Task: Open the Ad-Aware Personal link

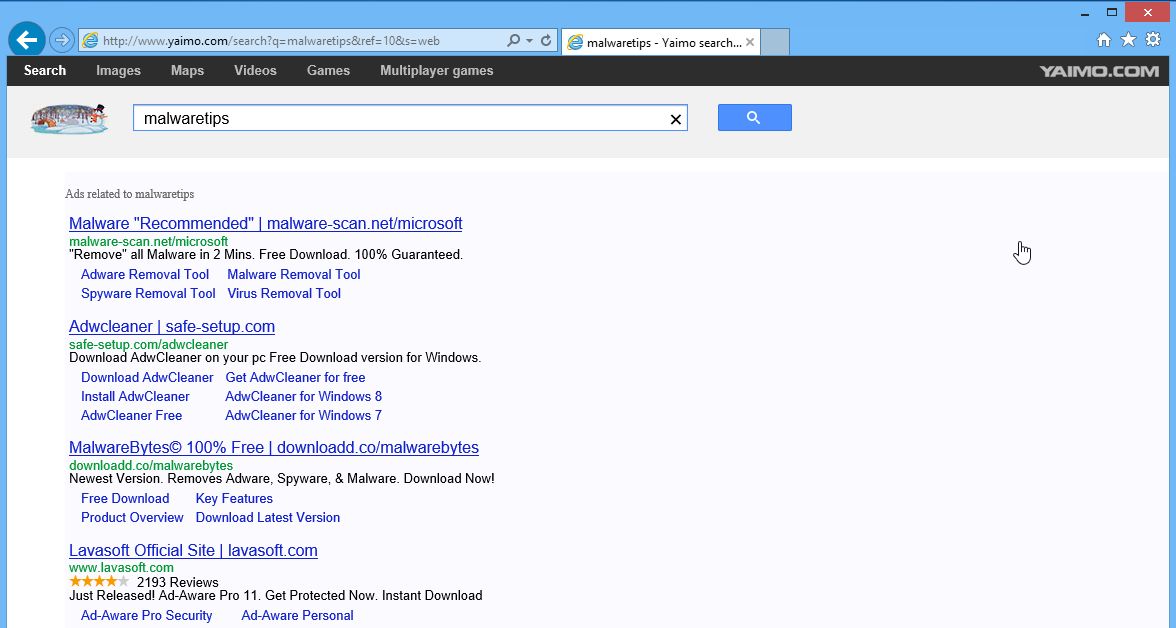Action: (x=297, y=615)
